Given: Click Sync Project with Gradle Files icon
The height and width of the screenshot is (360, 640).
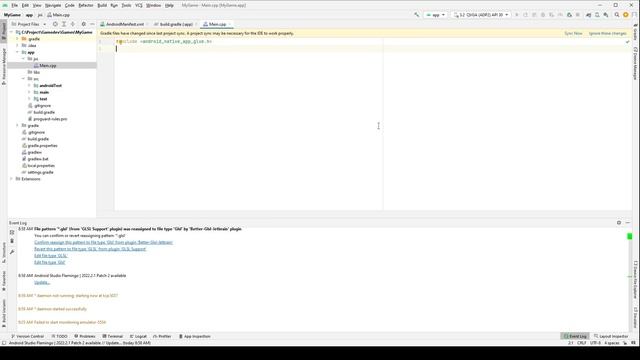Looking at the screenshot, I should [588, 15].
